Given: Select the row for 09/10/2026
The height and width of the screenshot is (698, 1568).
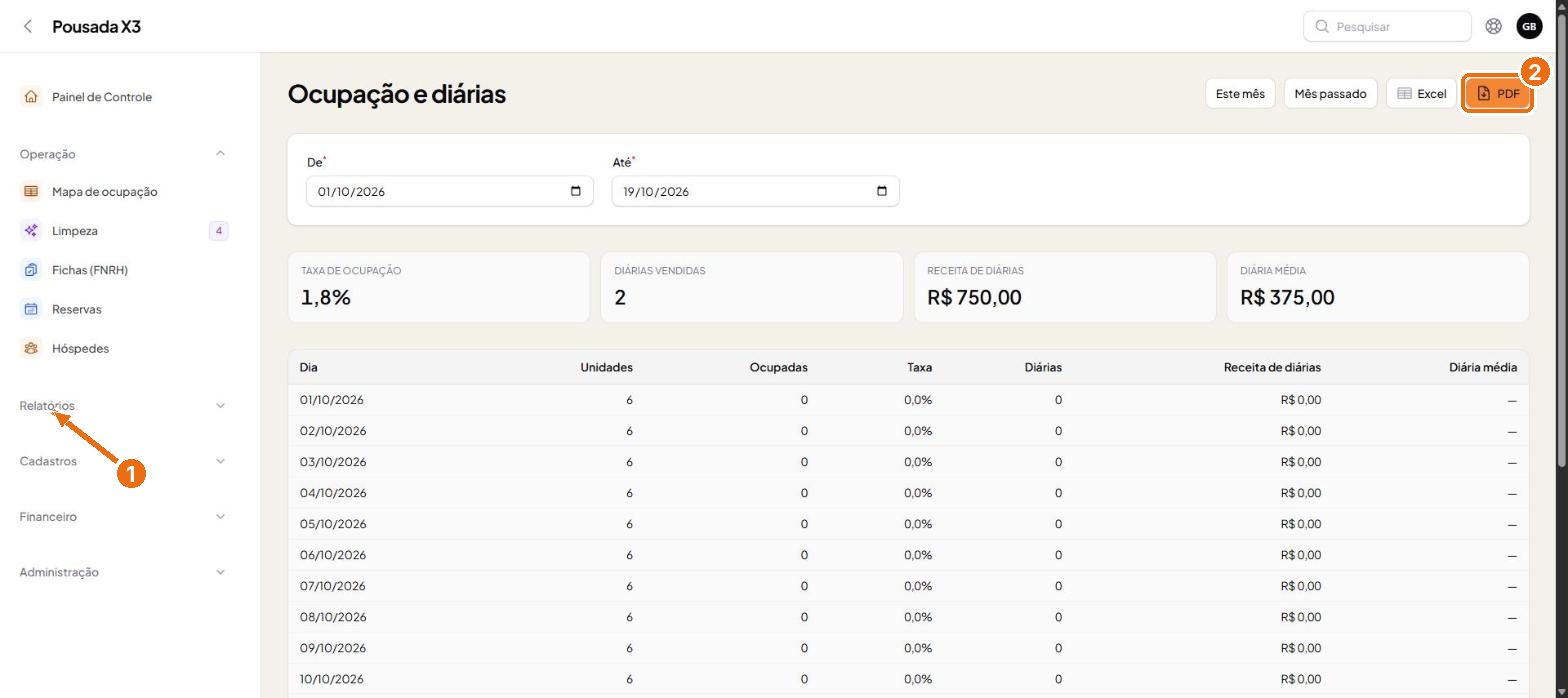Looking at the screenshot, I should [908, 648].
